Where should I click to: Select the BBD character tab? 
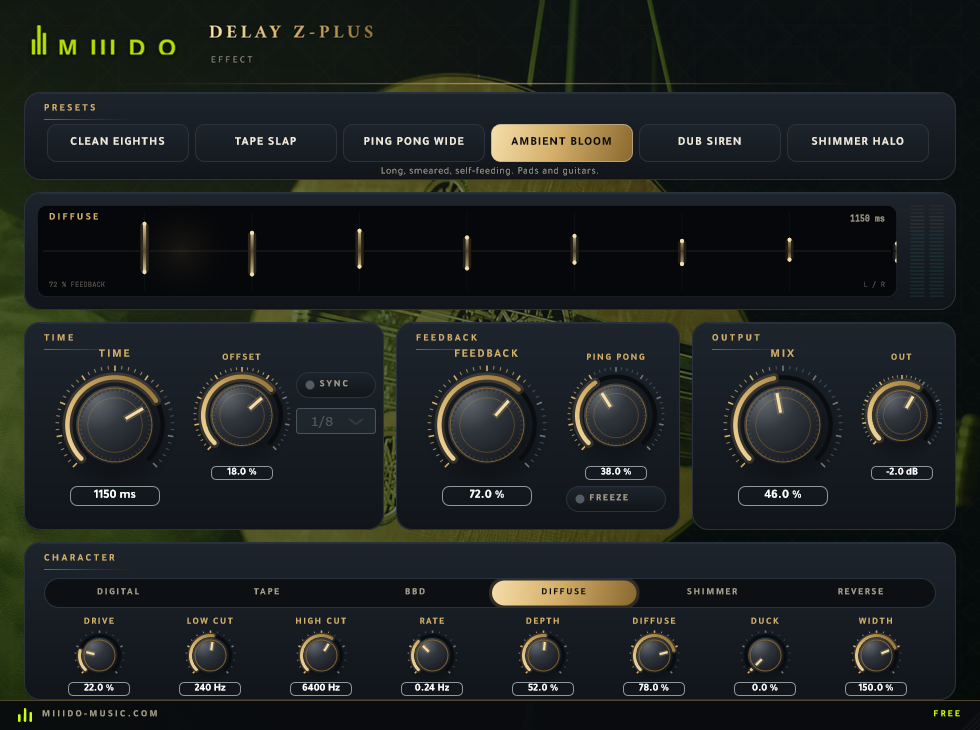415,592
